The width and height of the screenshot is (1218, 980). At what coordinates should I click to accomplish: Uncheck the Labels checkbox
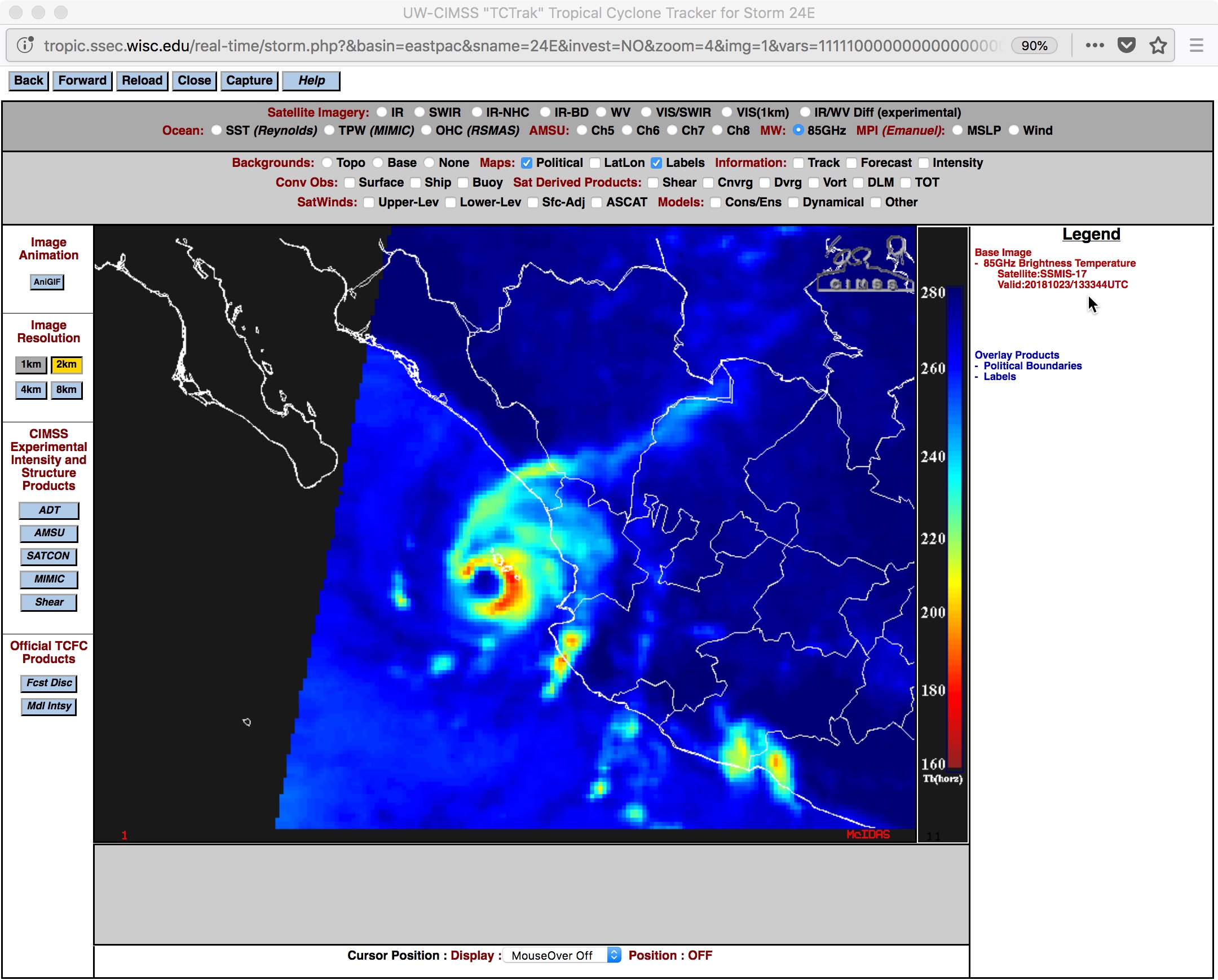[656, 163]
